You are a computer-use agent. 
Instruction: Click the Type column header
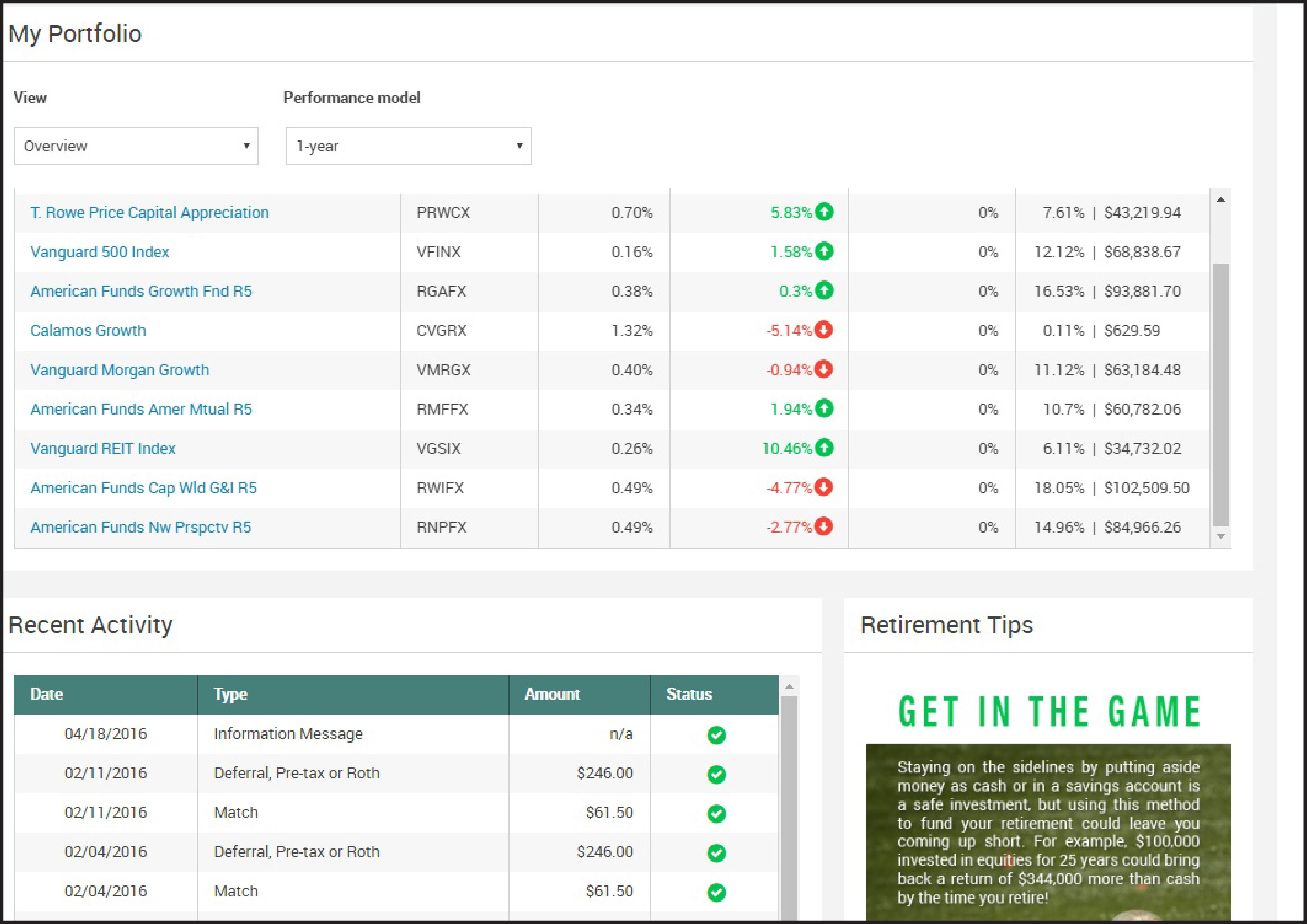353,695
